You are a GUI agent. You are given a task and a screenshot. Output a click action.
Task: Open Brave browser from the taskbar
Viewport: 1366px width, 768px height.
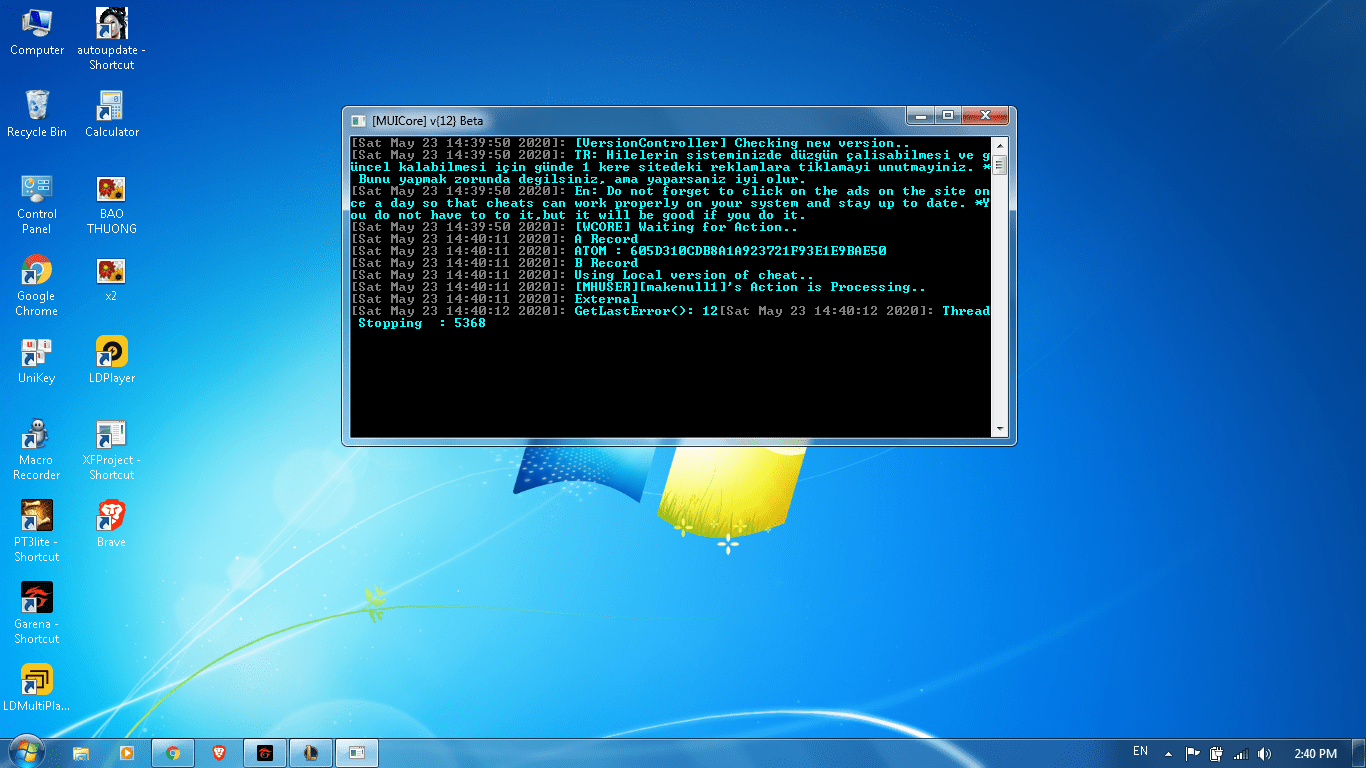click(x=219, y=753)
